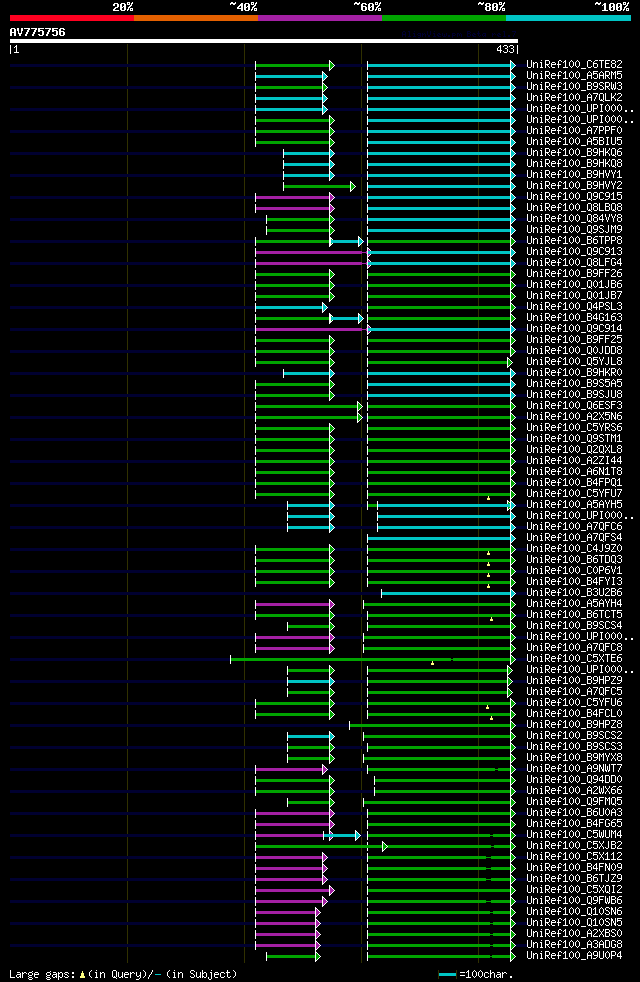640x982 pixels.
Task: Open hit UniRef100_A7PPF0
Action: 574,130
